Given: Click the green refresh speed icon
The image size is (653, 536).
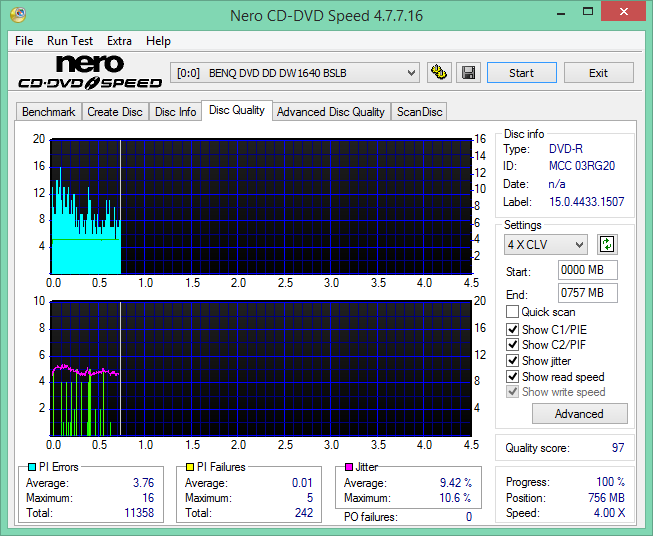Looking at the screenshot, I should (607, 244).
